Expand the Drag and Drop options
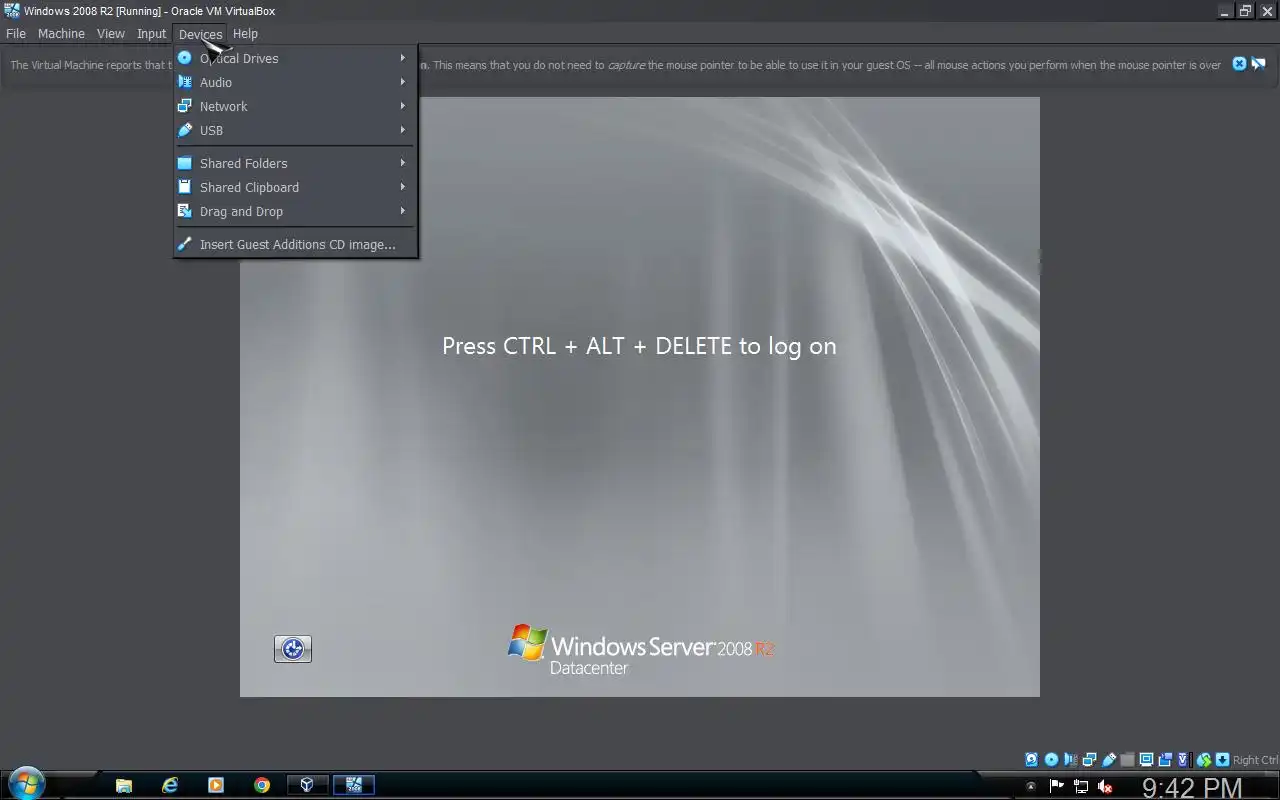 click(x=295, y=211)
